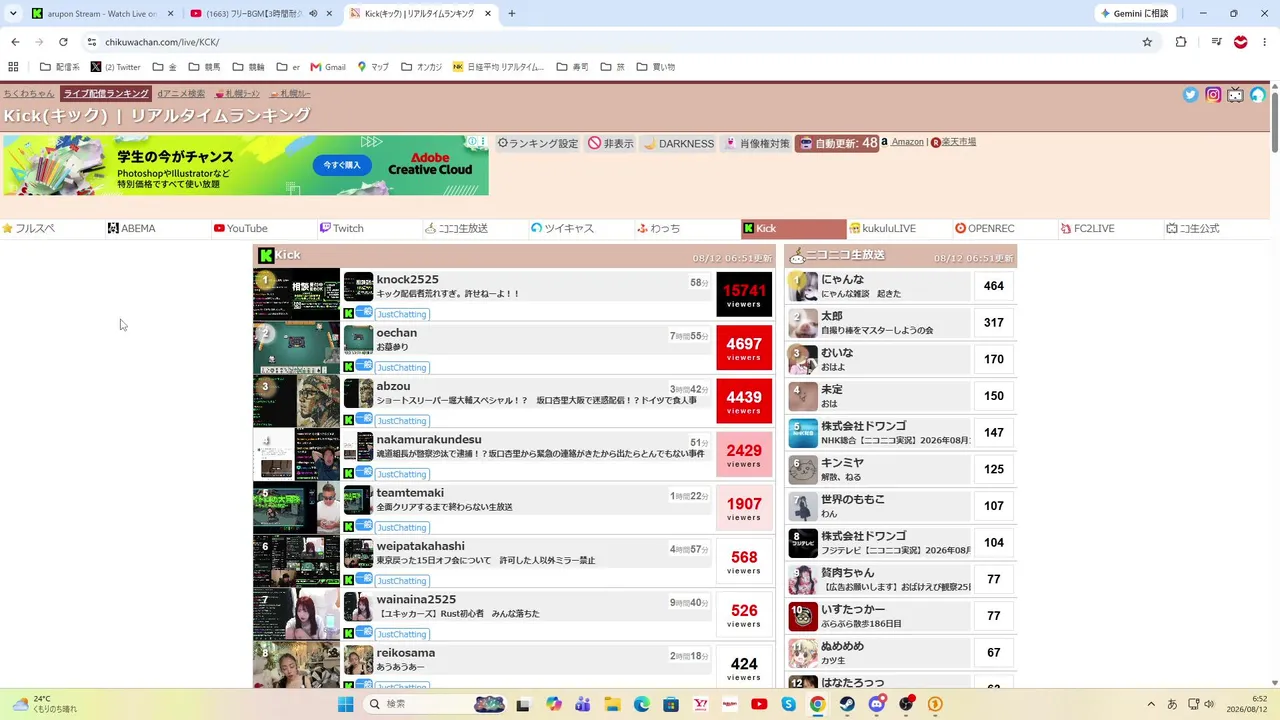1280x720 pixels.
Task: Open Windows Start menu
Action: (x=345, y=704)
